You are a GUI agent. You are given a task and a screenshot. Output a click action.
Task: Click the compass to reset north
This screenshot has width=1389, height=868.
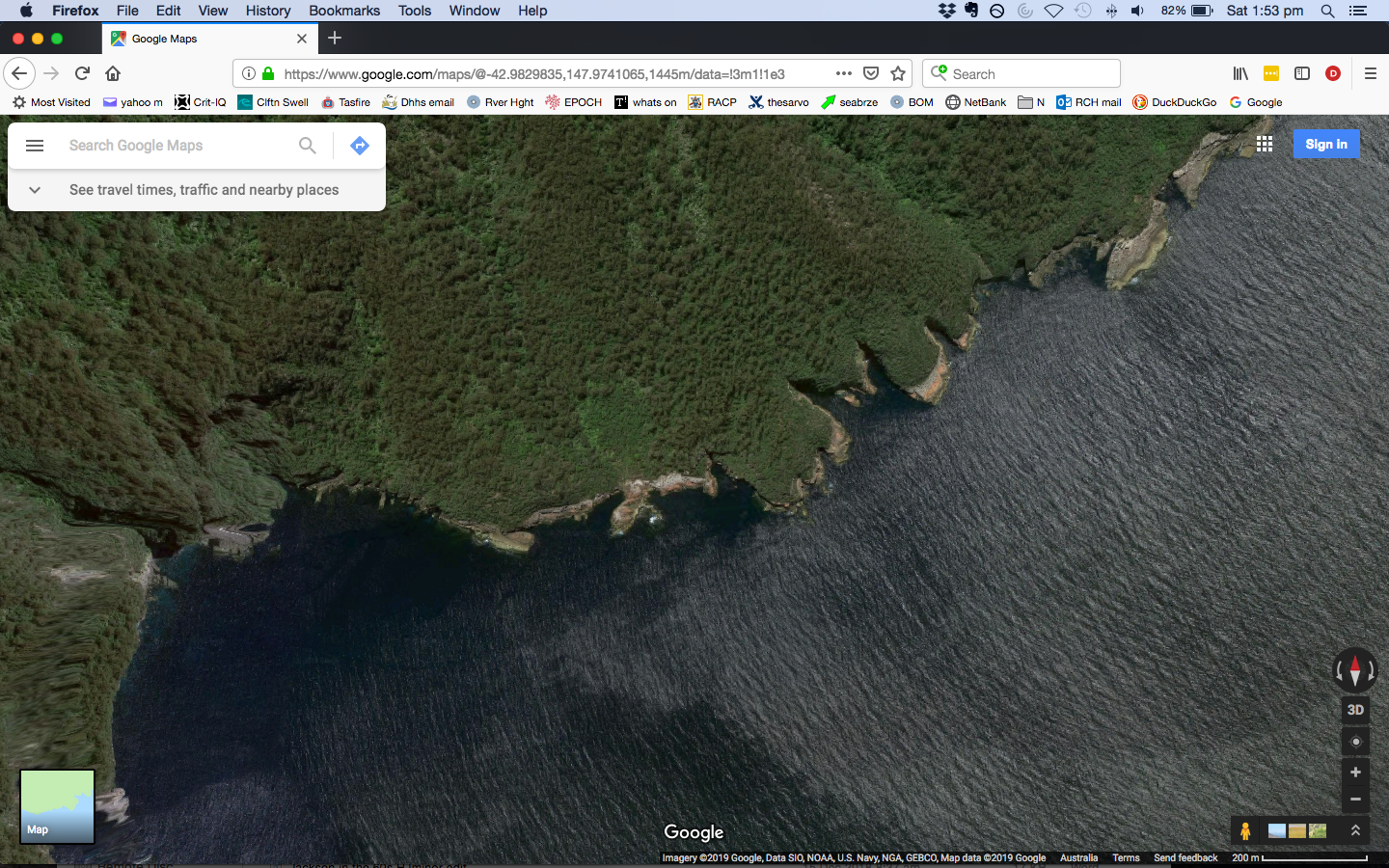[1354, 669]
